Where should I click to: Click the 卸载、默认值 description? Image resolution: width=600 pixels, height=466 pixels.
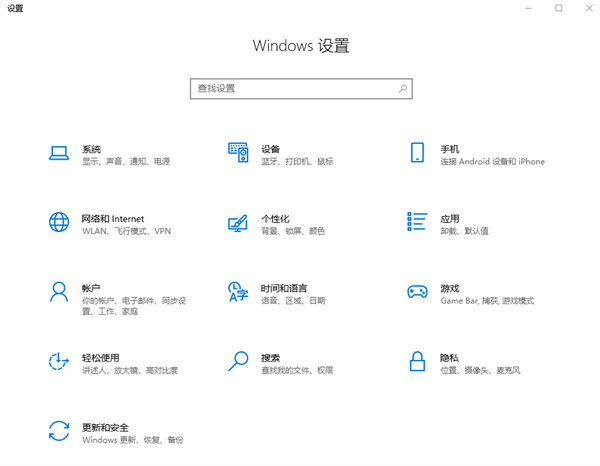[464, 231]
